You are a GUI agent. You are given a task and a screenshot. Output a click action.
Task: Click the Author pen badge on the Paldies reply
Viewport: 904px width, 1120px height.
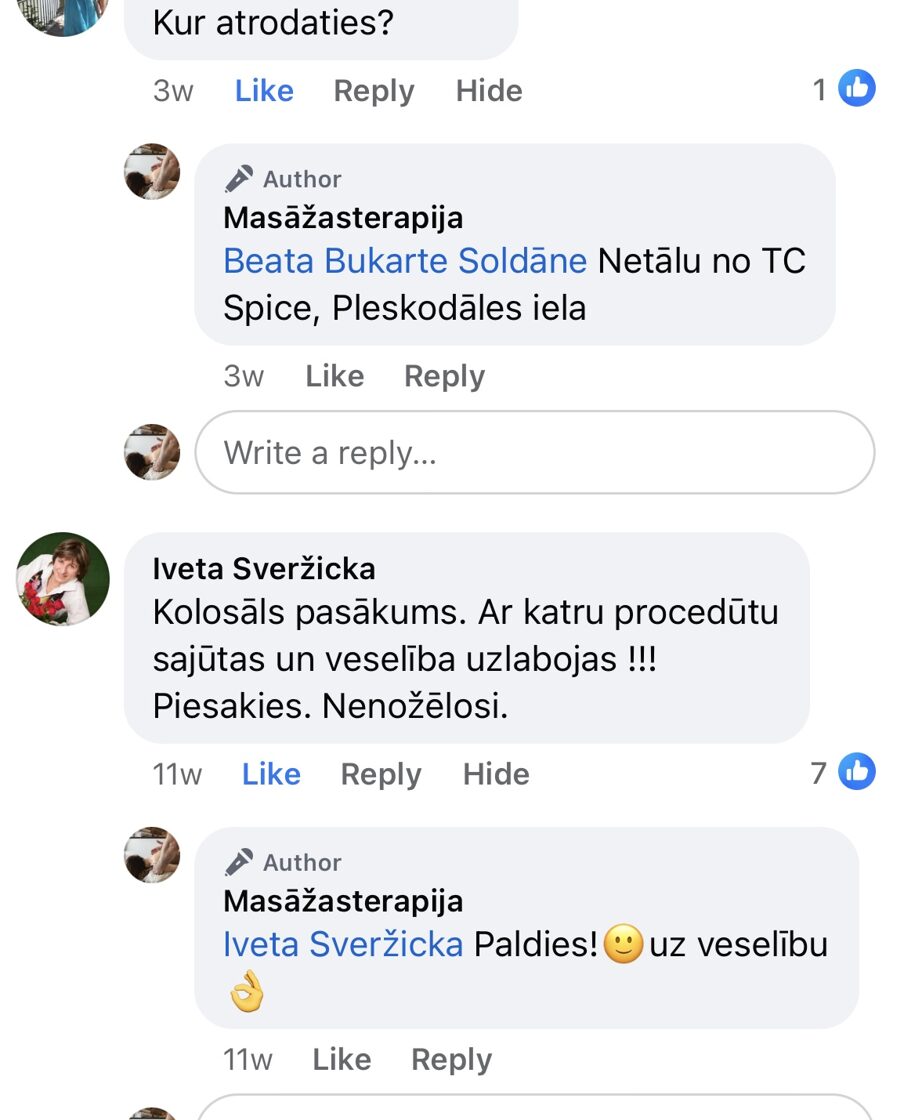(x=239, y=862)
